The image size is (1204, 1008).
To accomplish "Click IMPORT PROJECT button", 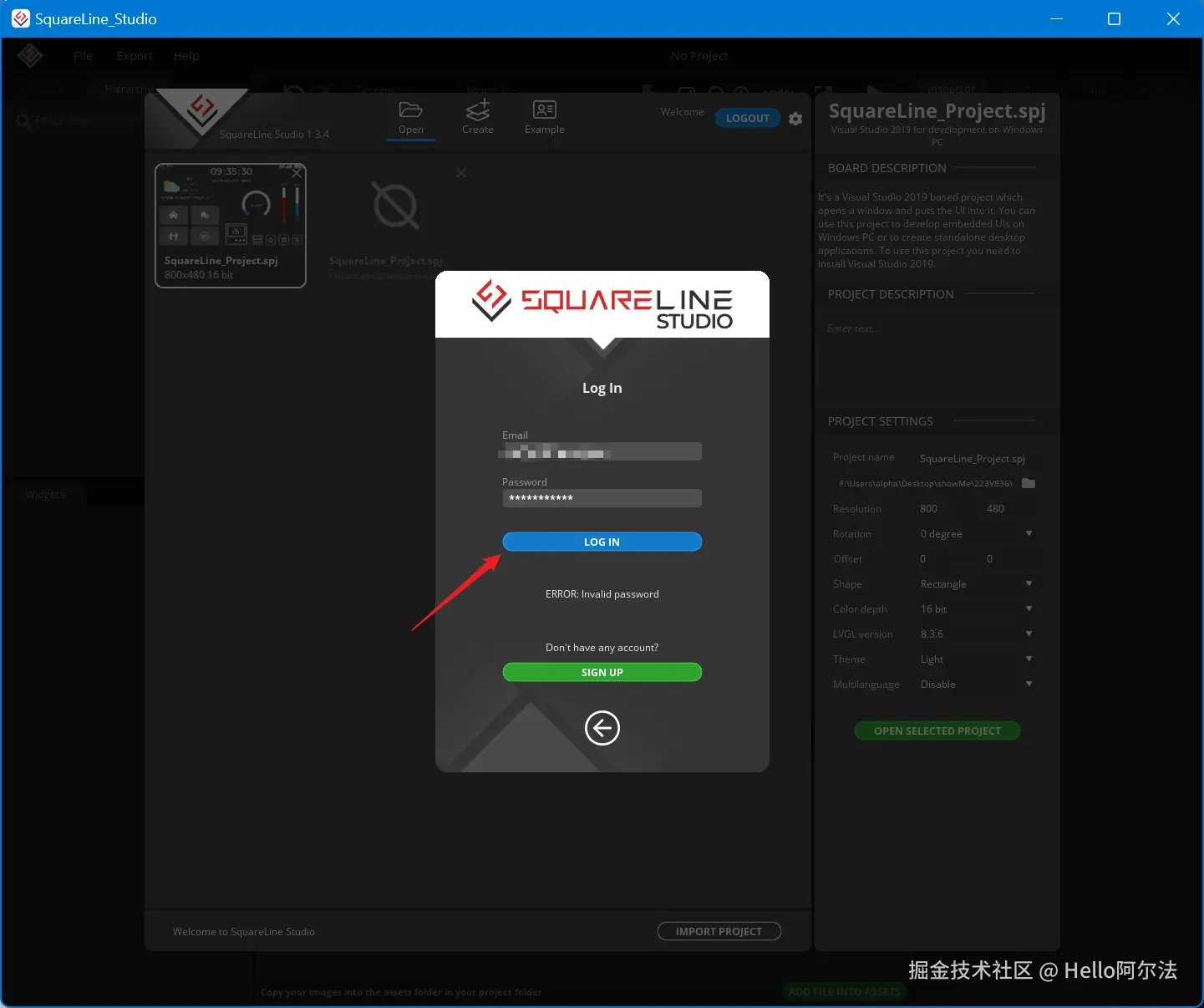I will tap(719, 931).
